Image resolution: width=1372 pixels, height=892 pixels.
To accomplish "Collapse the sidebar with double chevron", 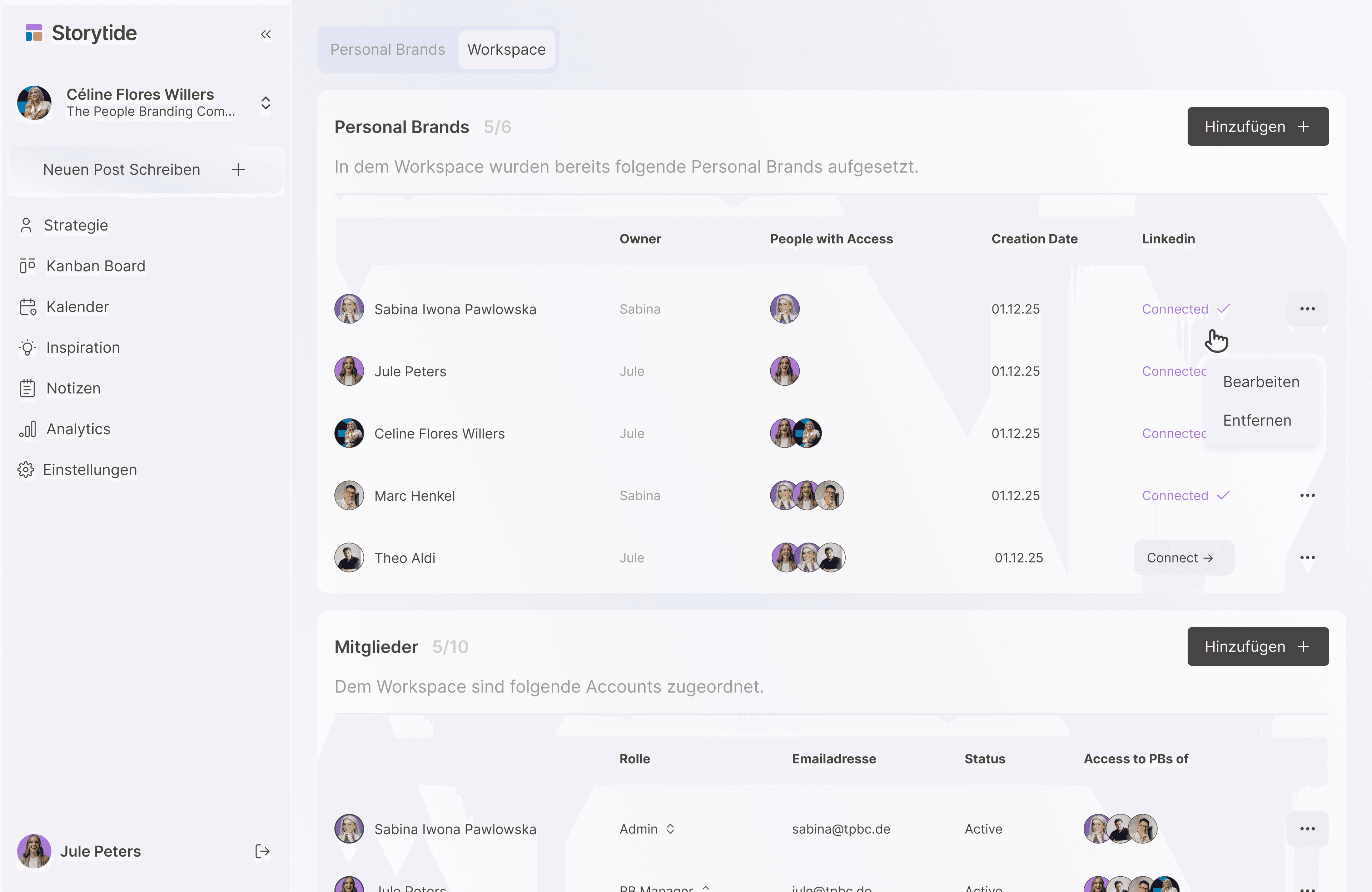I will pos(266,35).
